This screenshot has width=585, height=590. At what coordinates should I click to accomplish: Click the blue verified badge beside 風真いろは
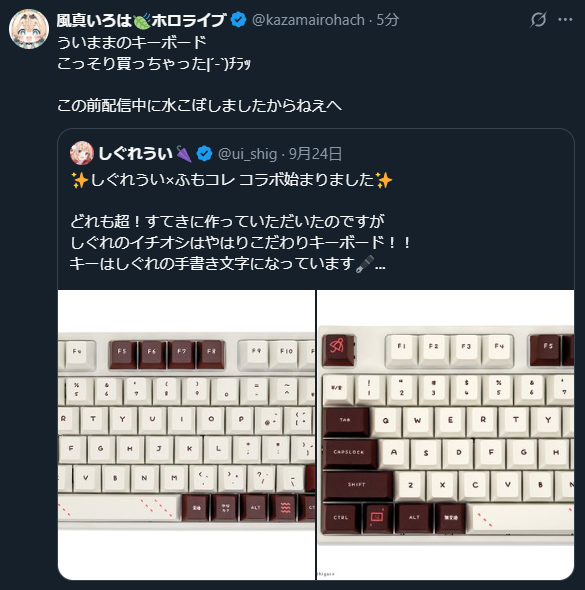click(x=238, y=20)
